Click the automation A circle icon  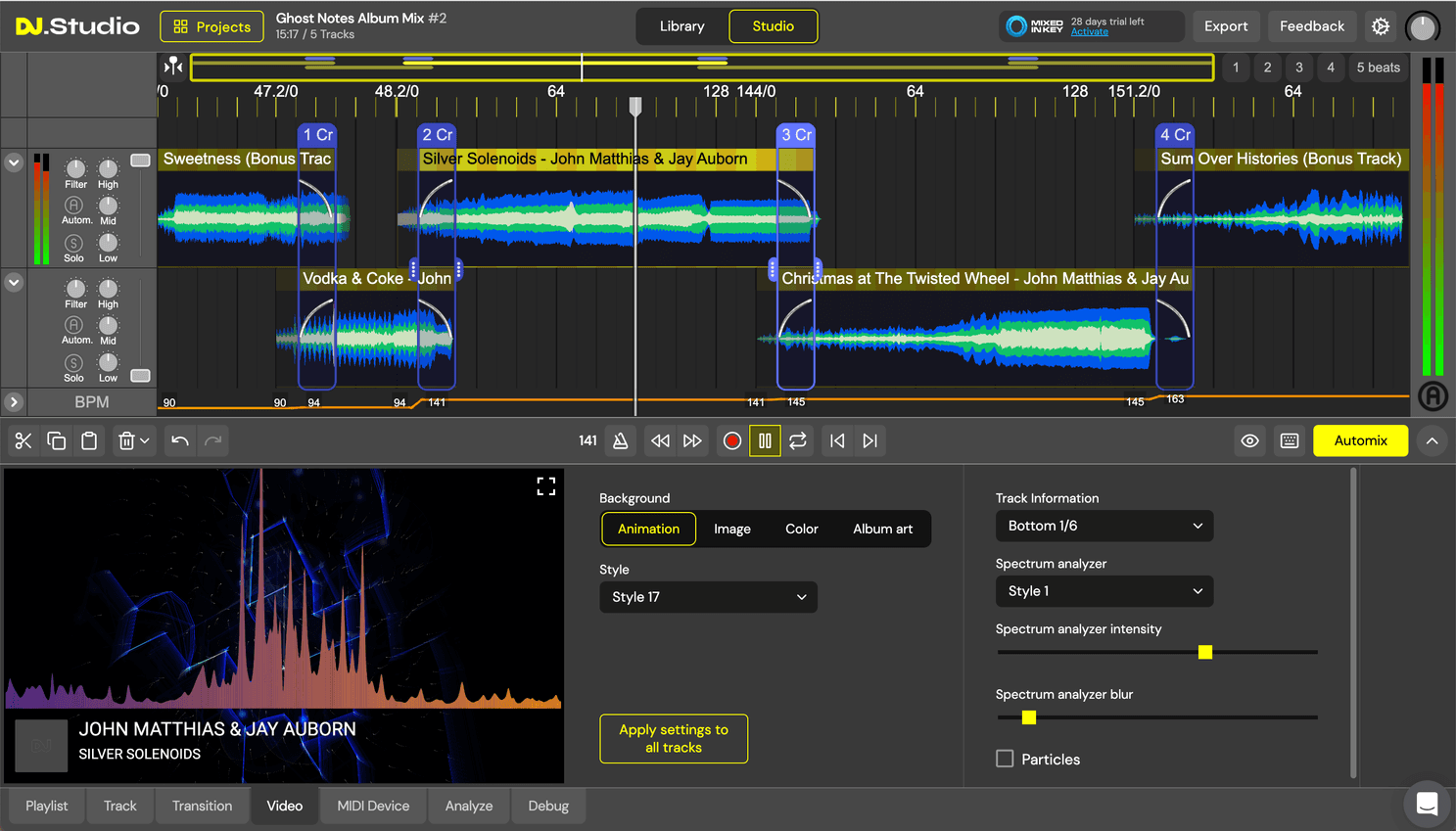pos(1433,396)
